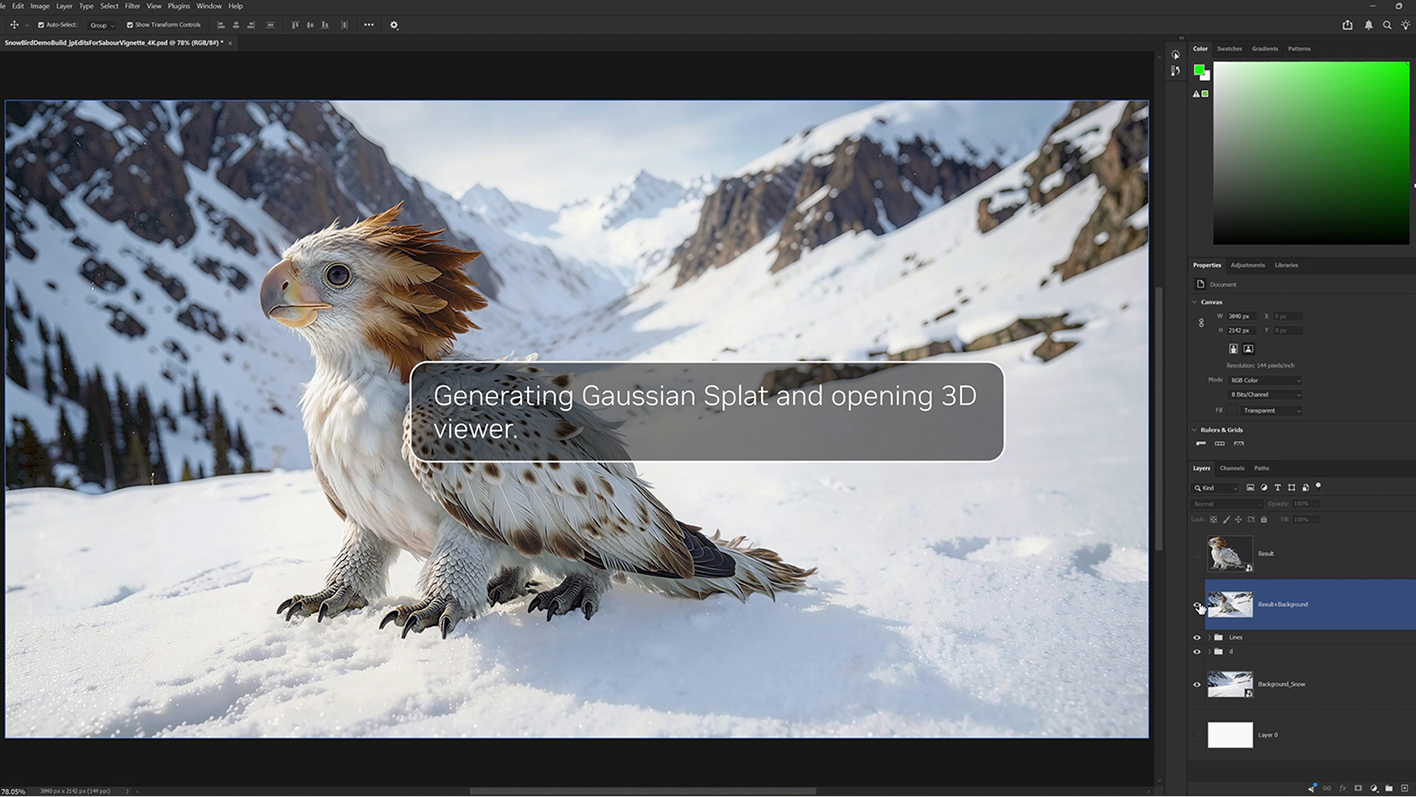
Task: Toggle the Auto-Select checkbox
Action: point(41,25)
